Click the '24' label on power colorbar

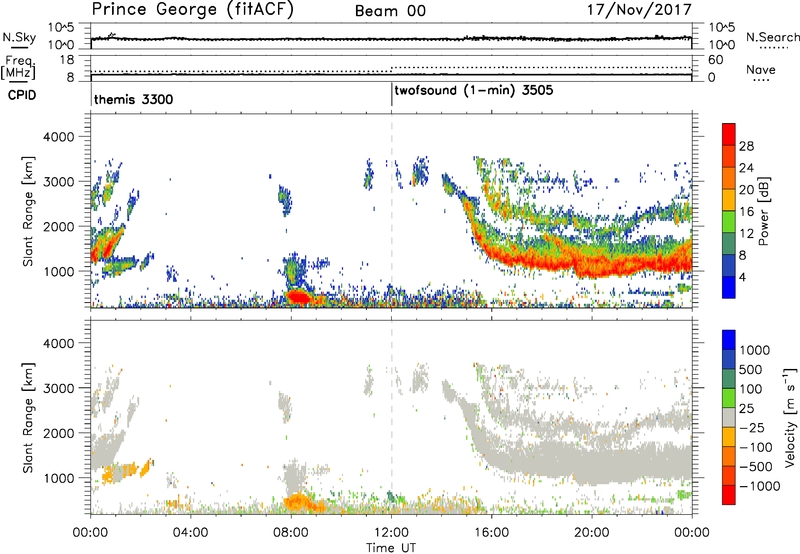coord(746,168)
